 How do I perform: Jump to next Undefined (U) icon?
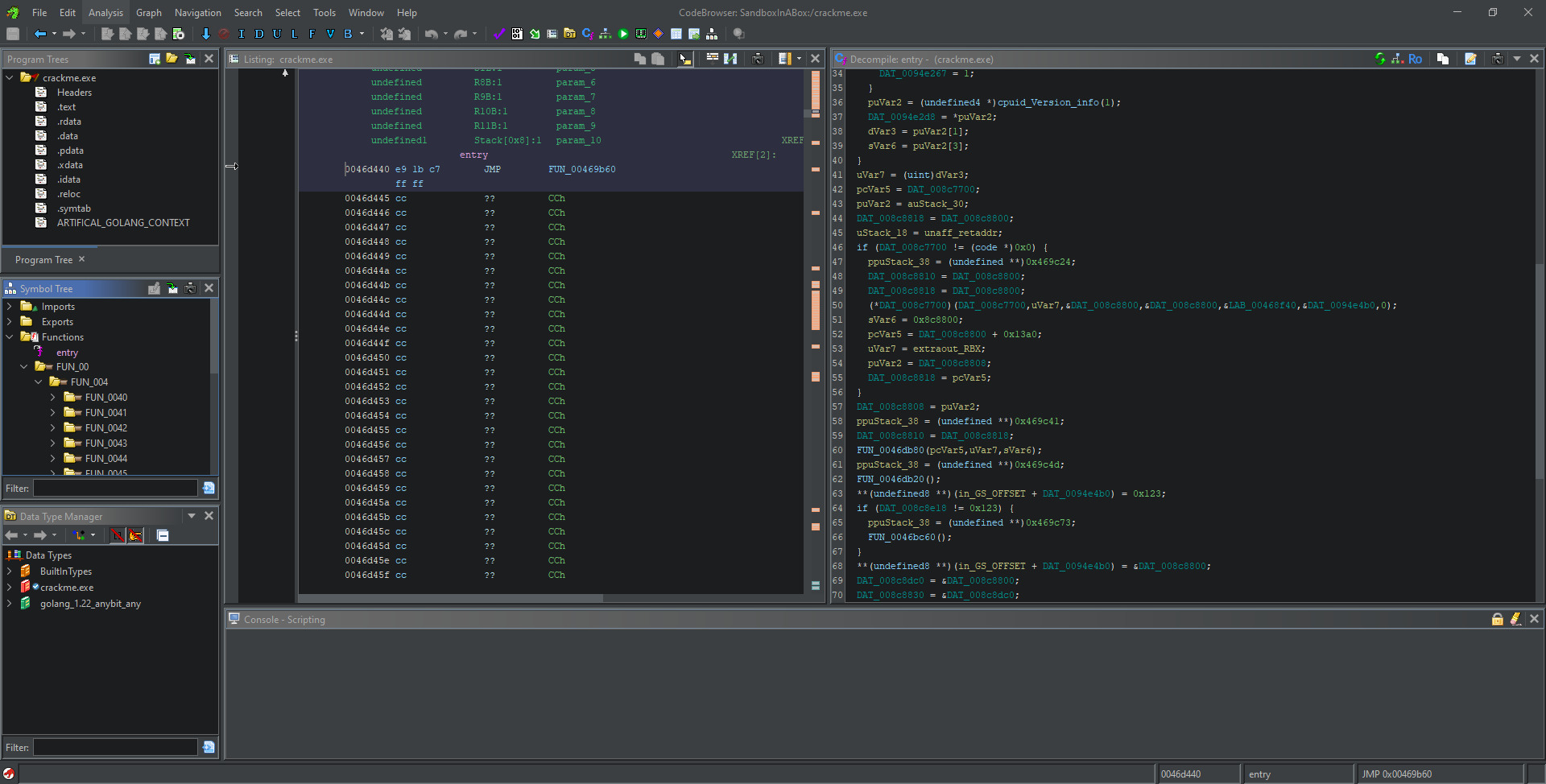277,34
